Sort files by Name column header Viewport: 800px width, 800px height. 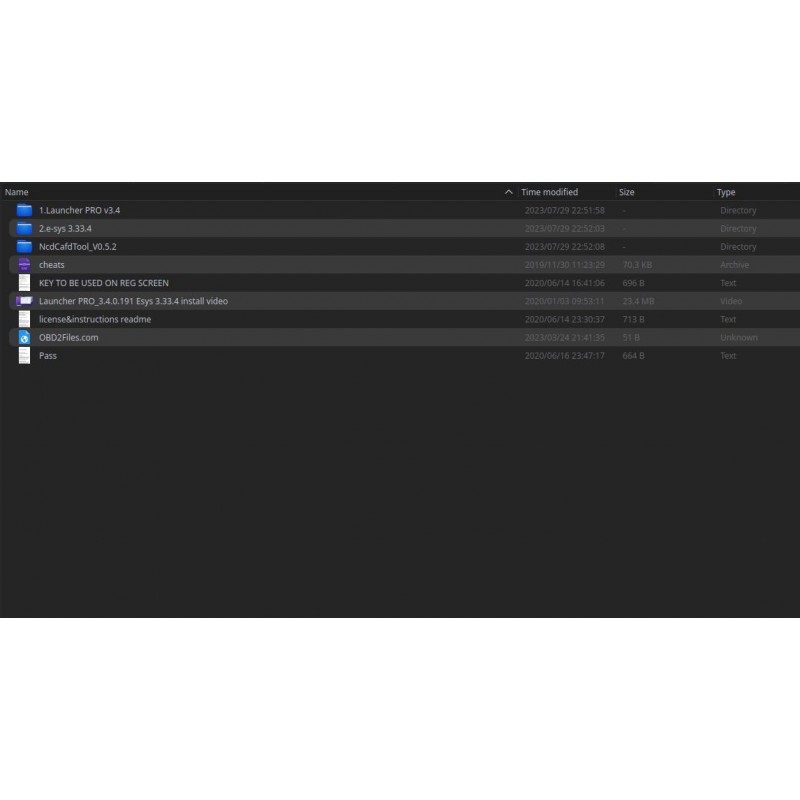coord(16,192)
